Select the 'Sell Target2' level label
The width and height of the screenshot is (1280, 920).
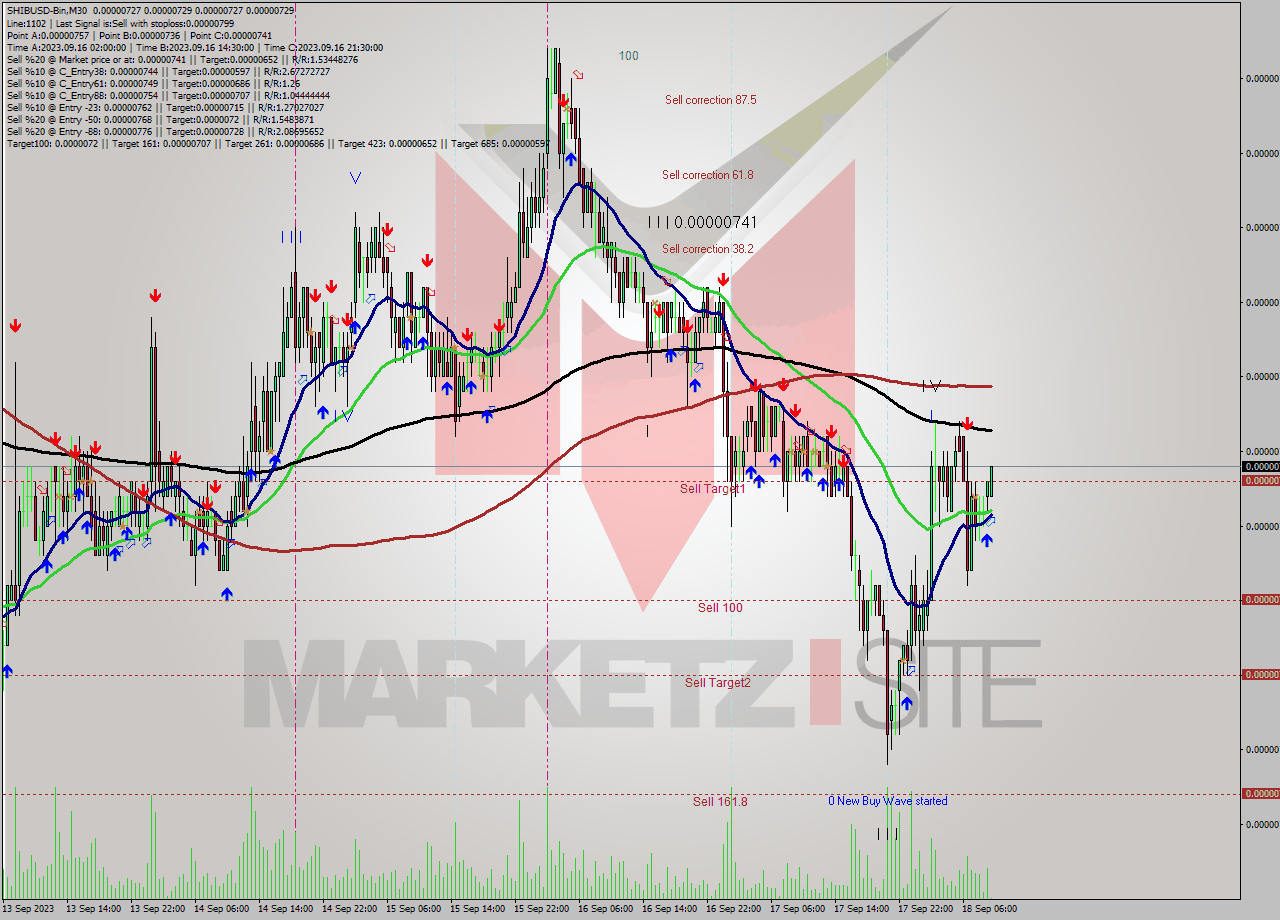tap(717, 683)
